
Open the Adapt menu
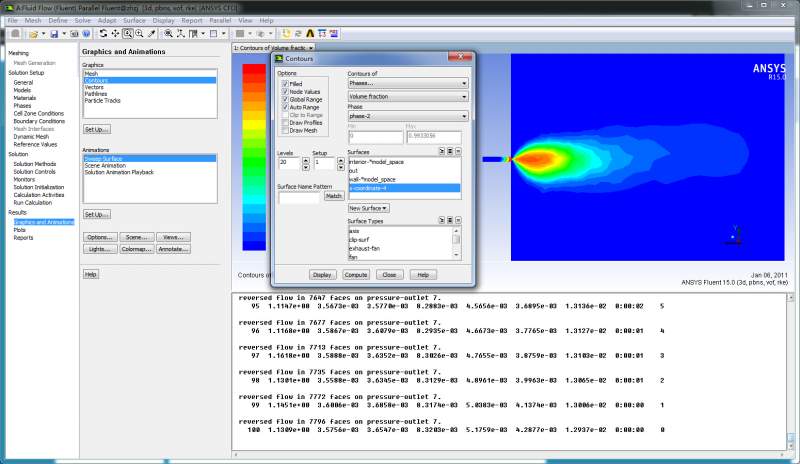click(107, 20)
